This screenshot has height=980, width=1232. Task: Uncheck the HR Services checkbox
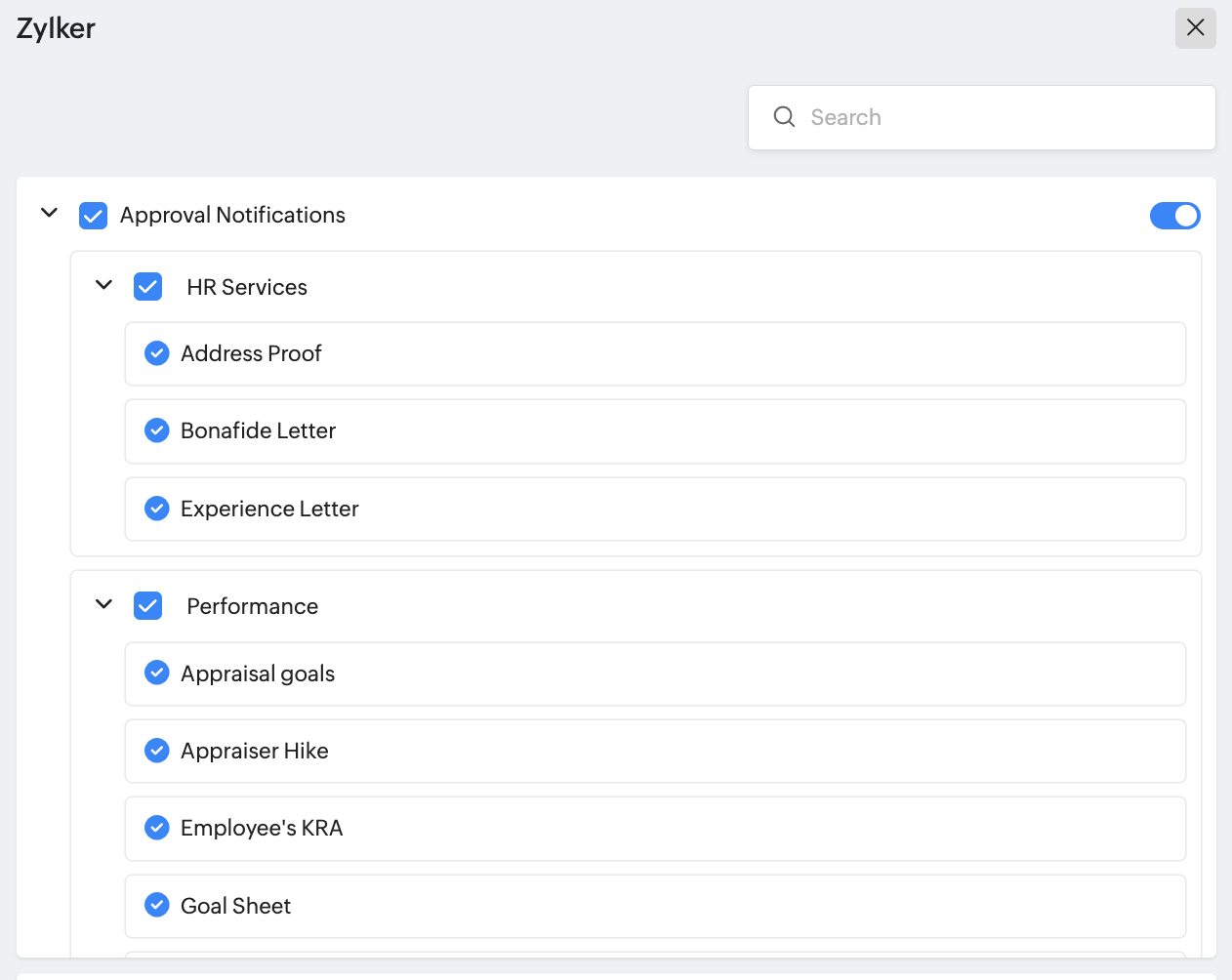[x=148, y=287]
